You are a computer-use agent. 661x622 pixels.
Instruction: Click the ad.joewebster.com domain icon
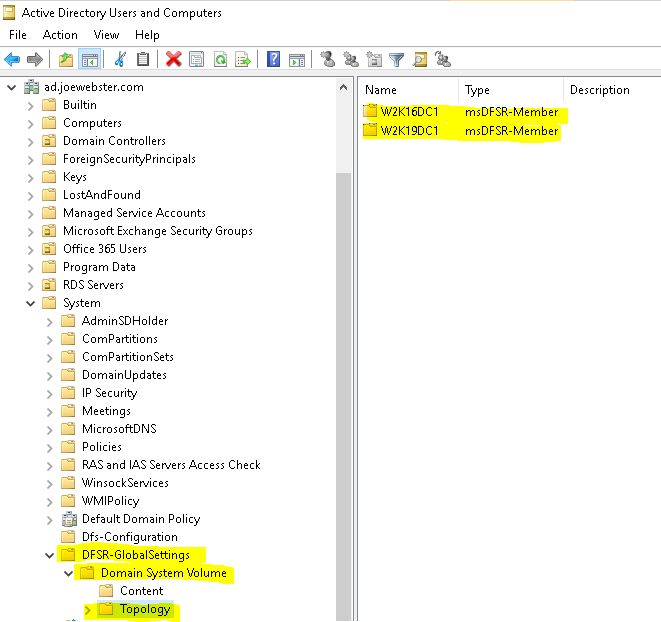coord(32,87)
